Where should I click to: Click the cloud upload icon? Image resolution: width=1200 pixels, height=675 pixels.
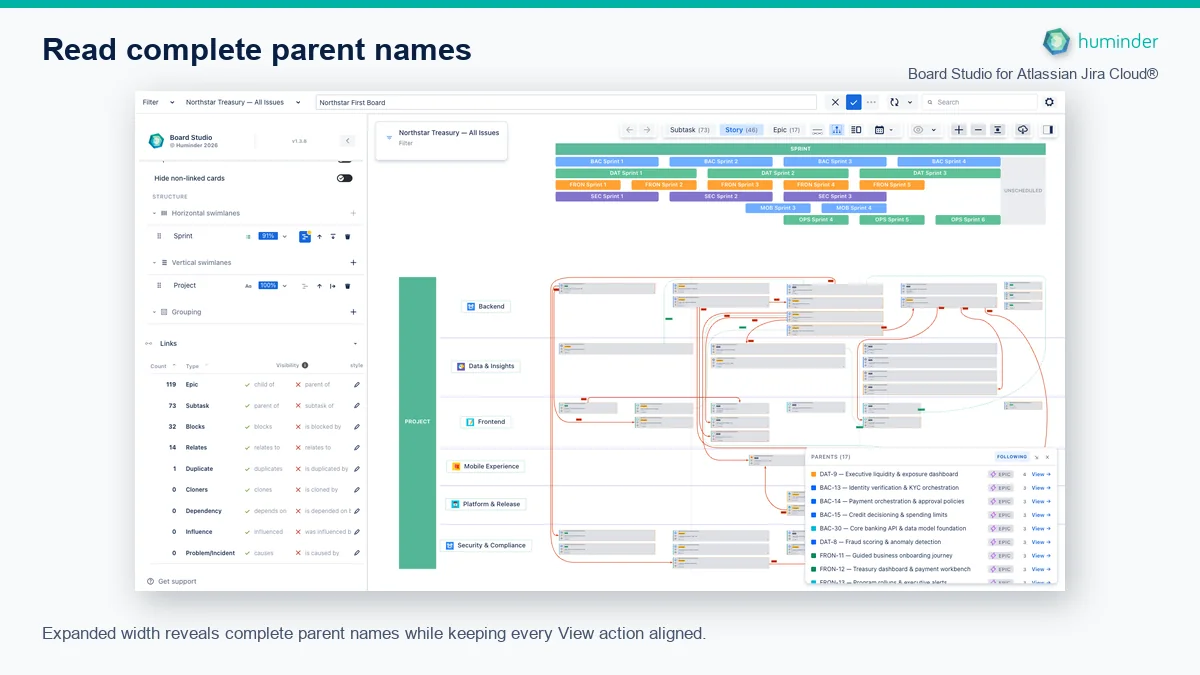click(x=1022, y=130)
